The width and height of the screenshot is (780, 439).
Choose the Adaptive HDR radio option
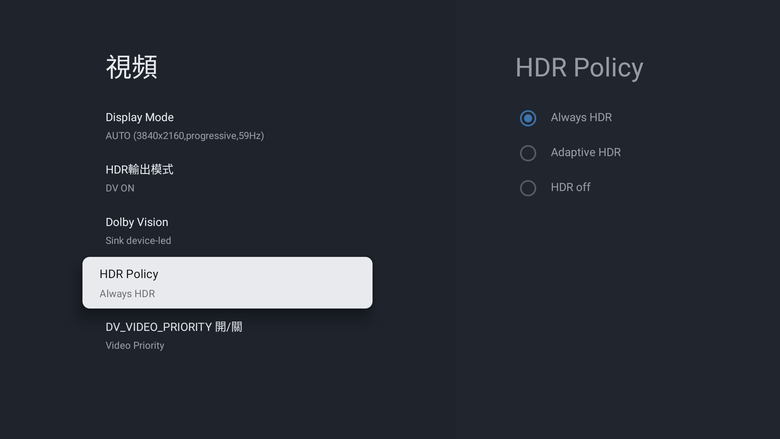pos(528,153)
